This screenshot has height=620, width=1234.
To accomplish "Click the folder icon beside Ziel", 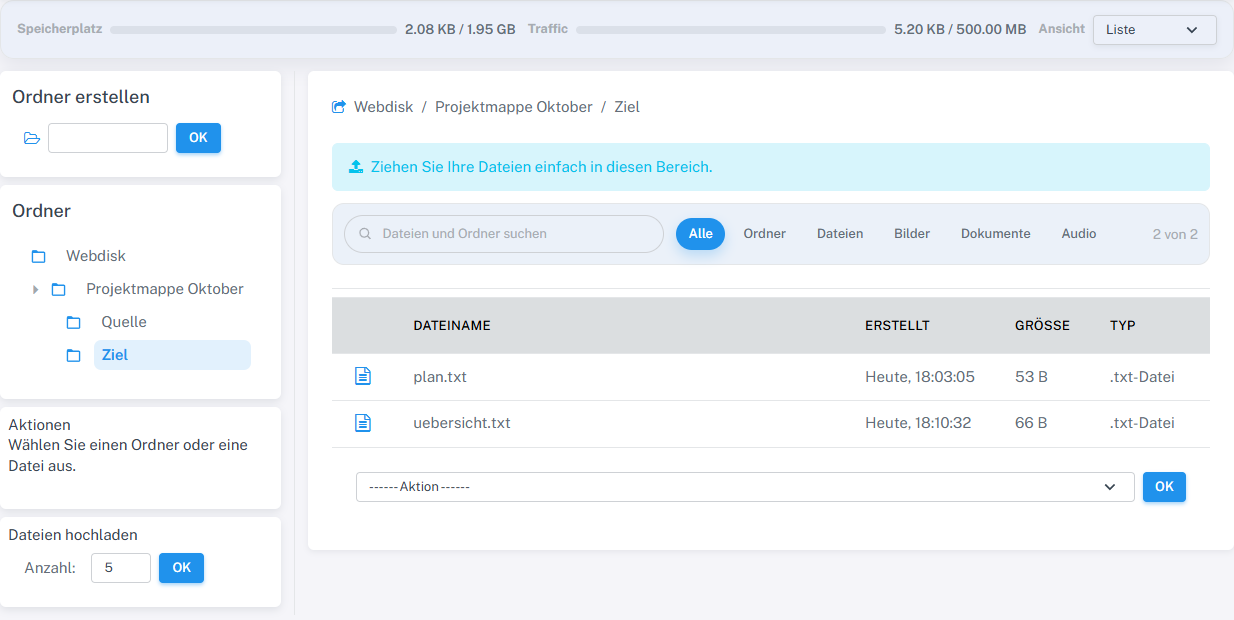I will 74,355.
